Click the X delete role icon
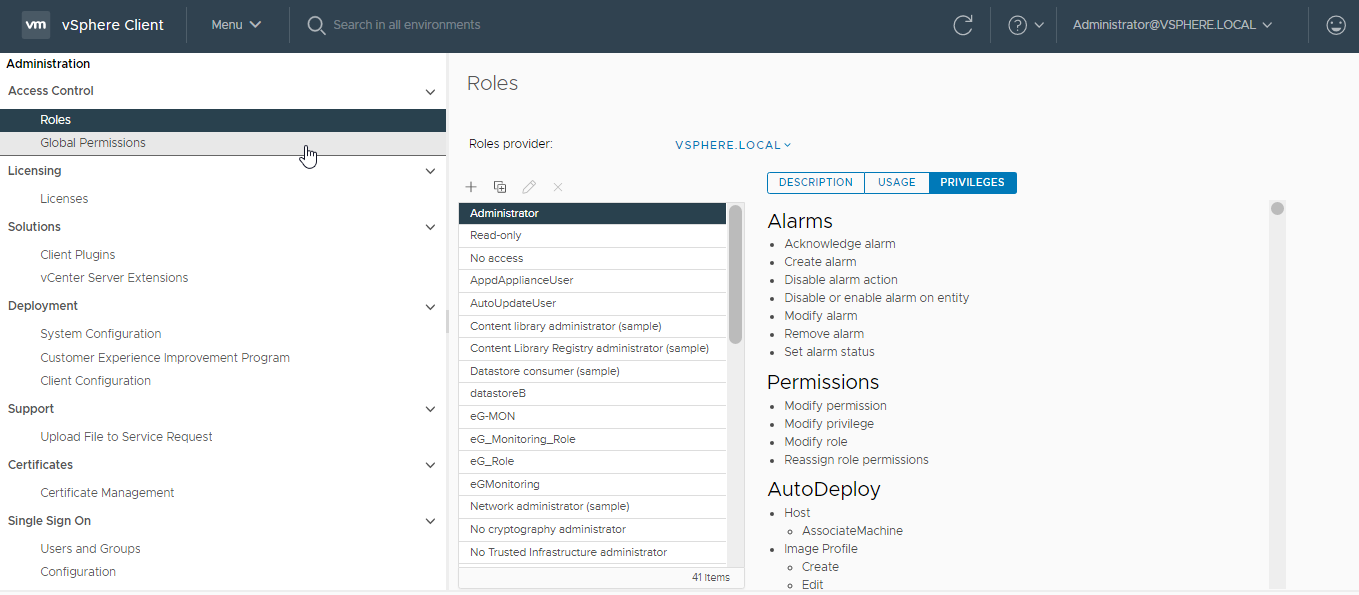 pos(558,187)
